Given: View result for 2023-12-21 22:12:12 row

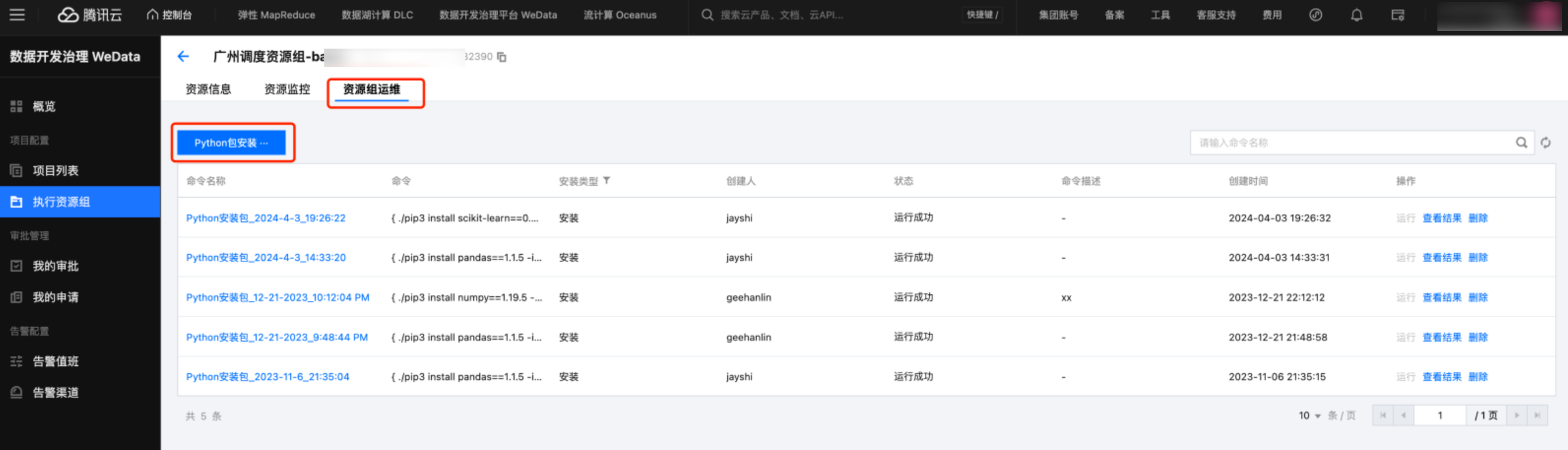Looking at the screenshot, I should pyautogui.click(x=1441, y=298).
